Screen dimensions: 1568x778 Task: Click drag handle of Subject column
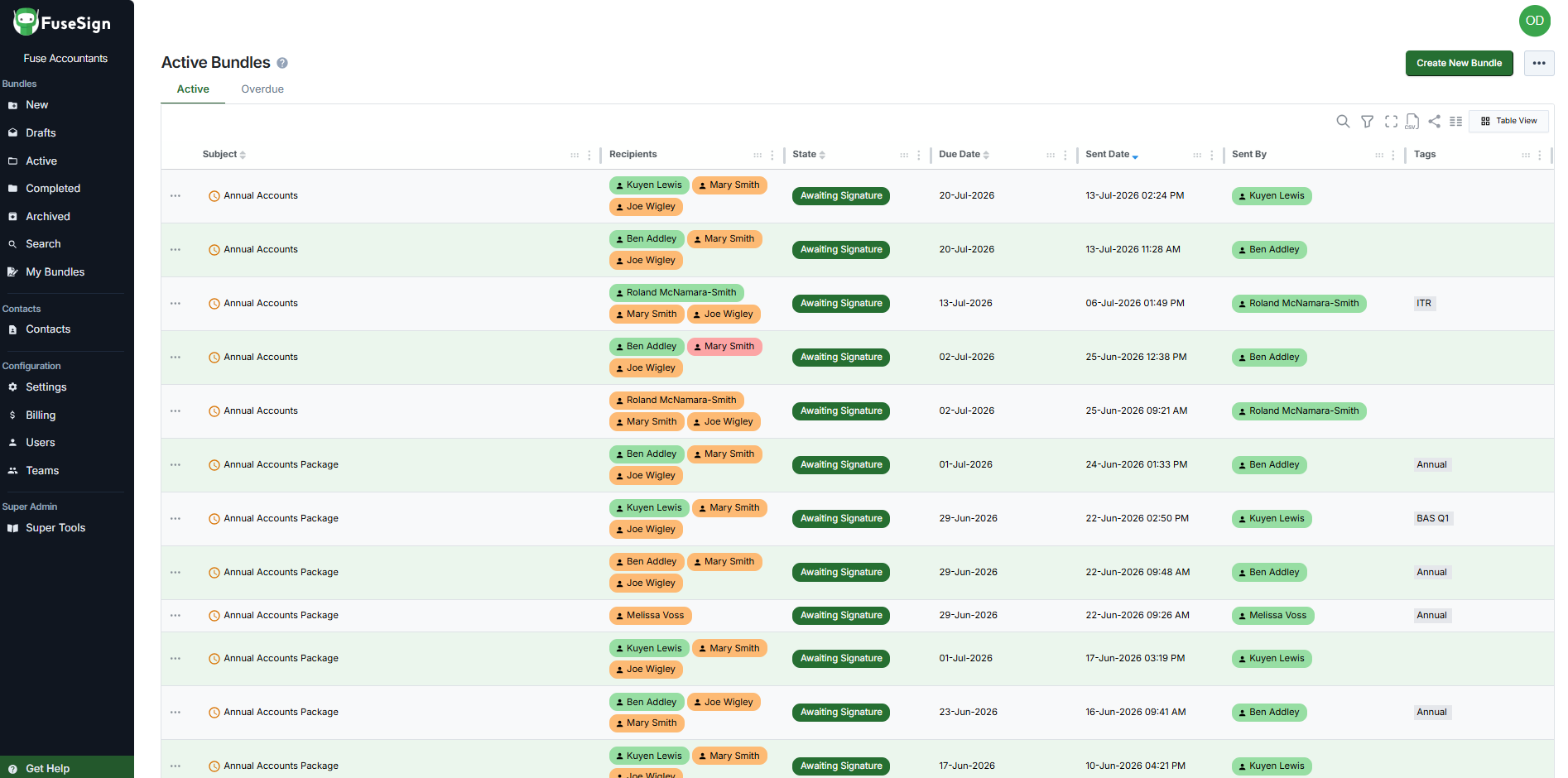pyautogui.click(x=575, y=155)
